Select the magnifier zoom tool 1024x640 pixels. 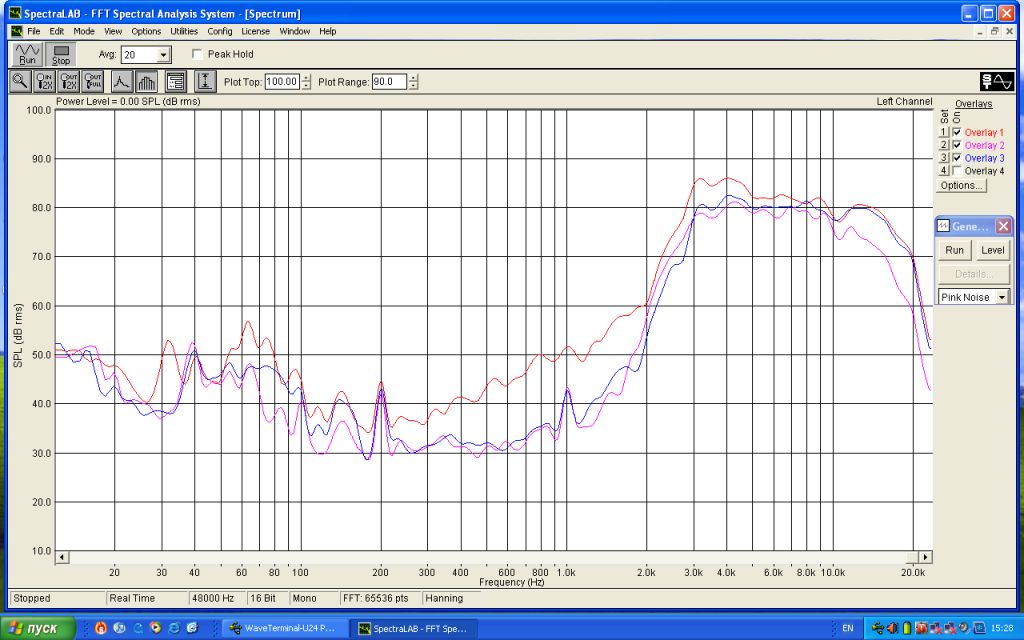pyautogui.click(x=20, y=82)
